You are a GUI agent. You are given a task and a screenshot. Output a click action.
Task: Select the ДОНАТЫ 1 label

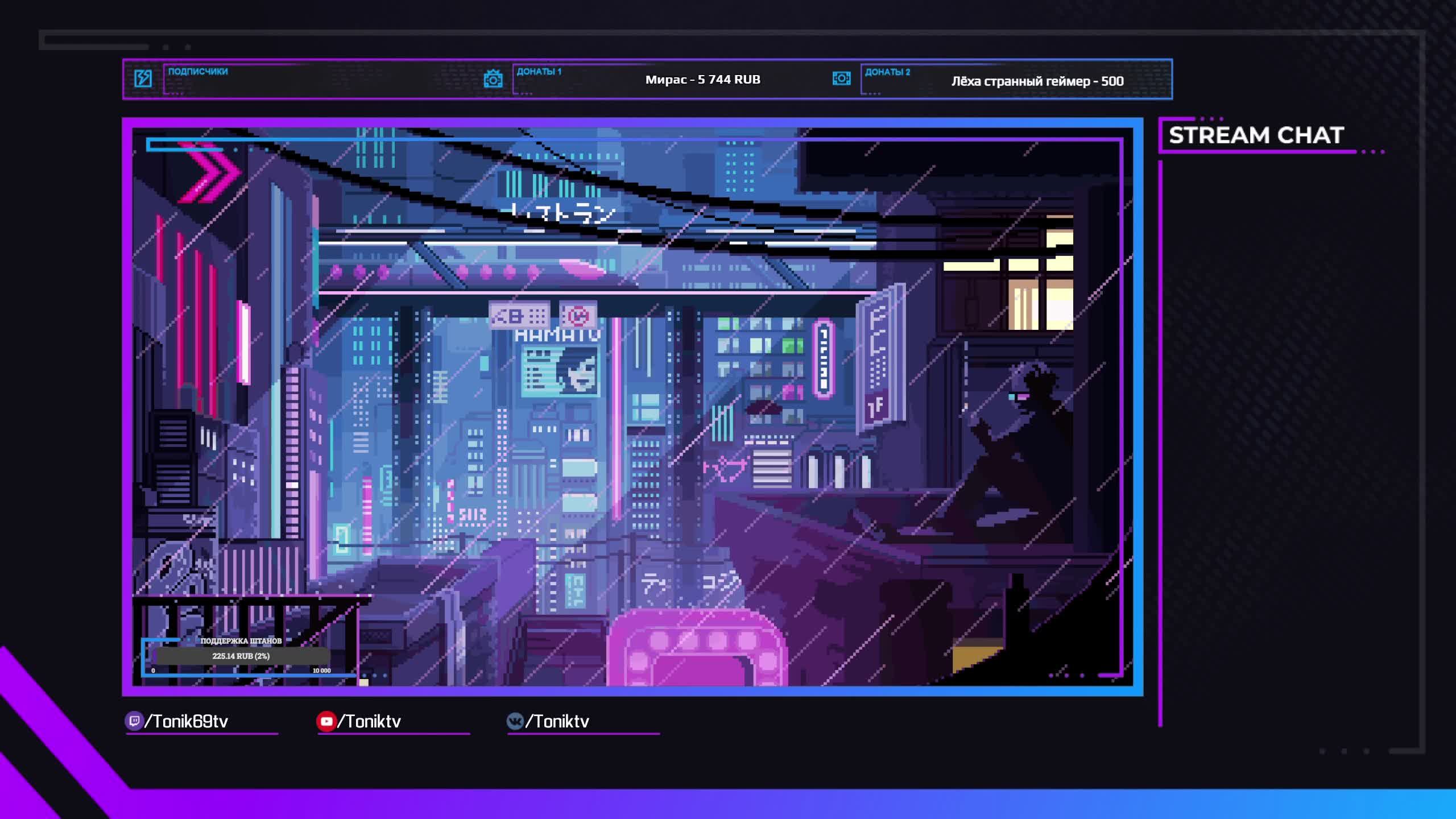tap(539, 71)
